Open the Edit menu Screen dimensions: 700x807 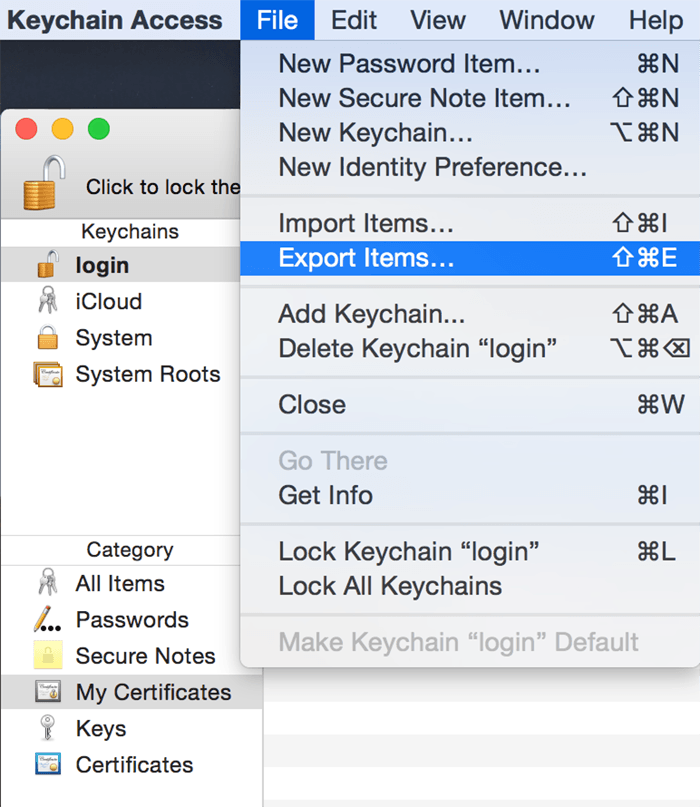click(354, 20)
